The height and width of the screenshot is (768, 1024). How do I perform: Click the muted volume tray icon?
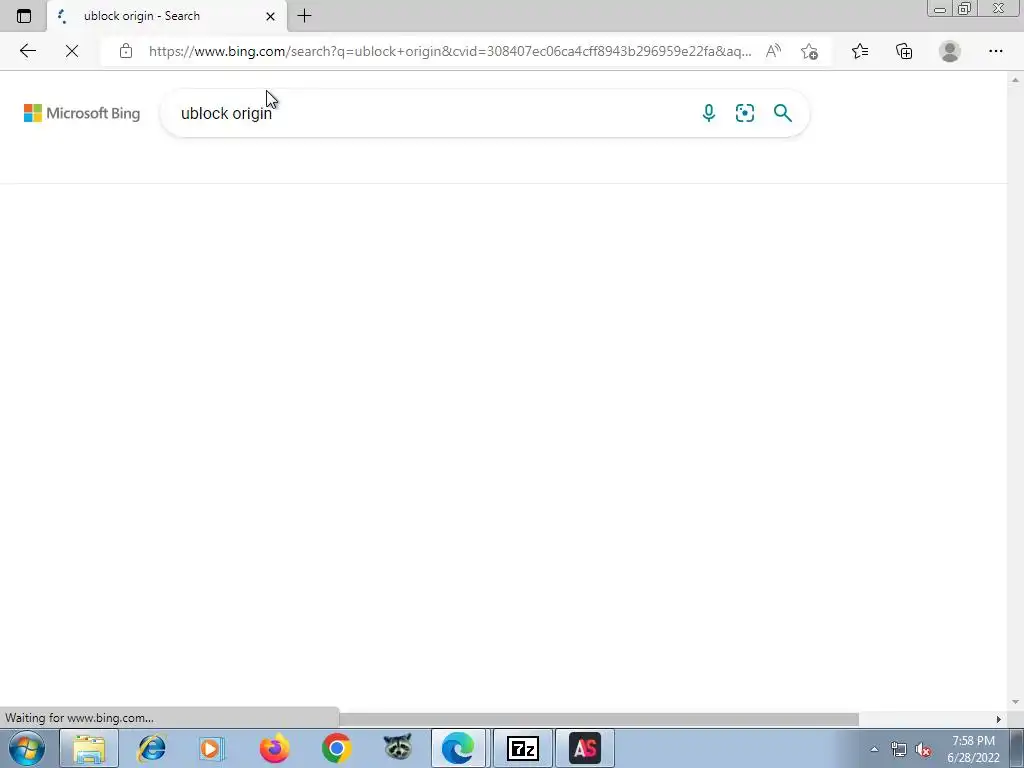tap(923, 749)
